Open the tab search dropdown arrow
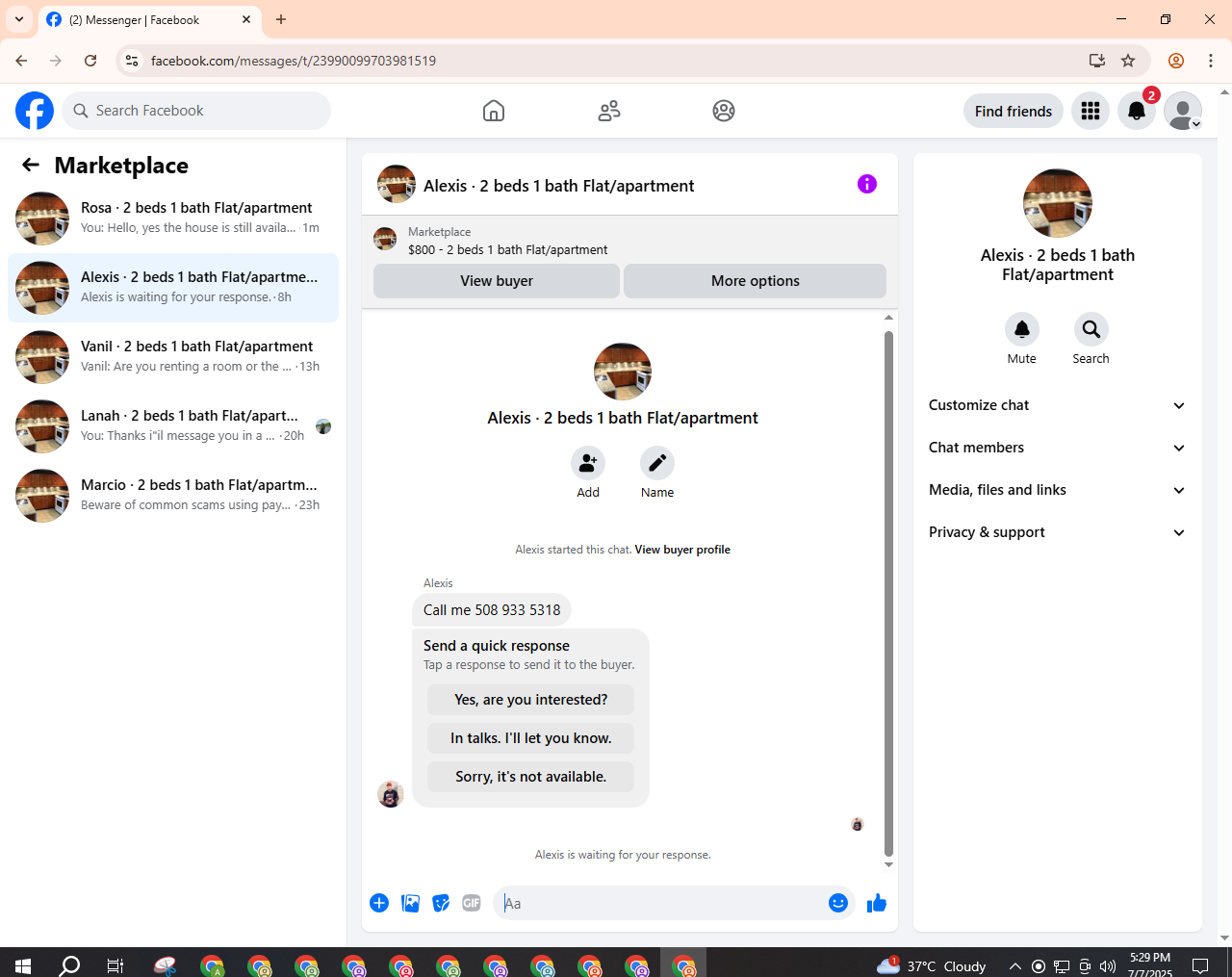Image resolution: width=1232 pixels, height=977 pixels. 19,19
